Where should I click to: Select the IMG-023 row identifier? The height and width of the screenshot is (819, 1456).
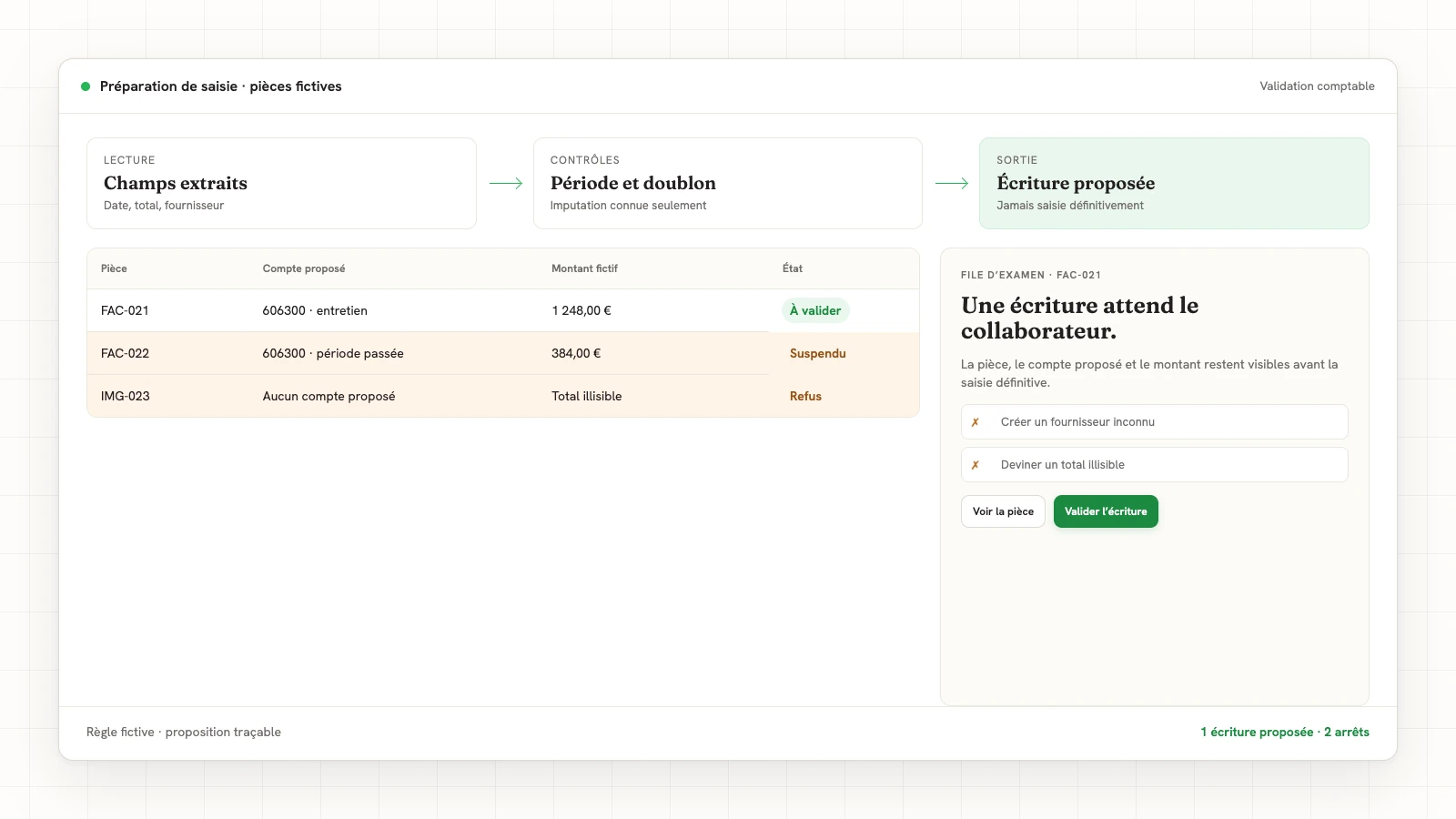(126, 396)
